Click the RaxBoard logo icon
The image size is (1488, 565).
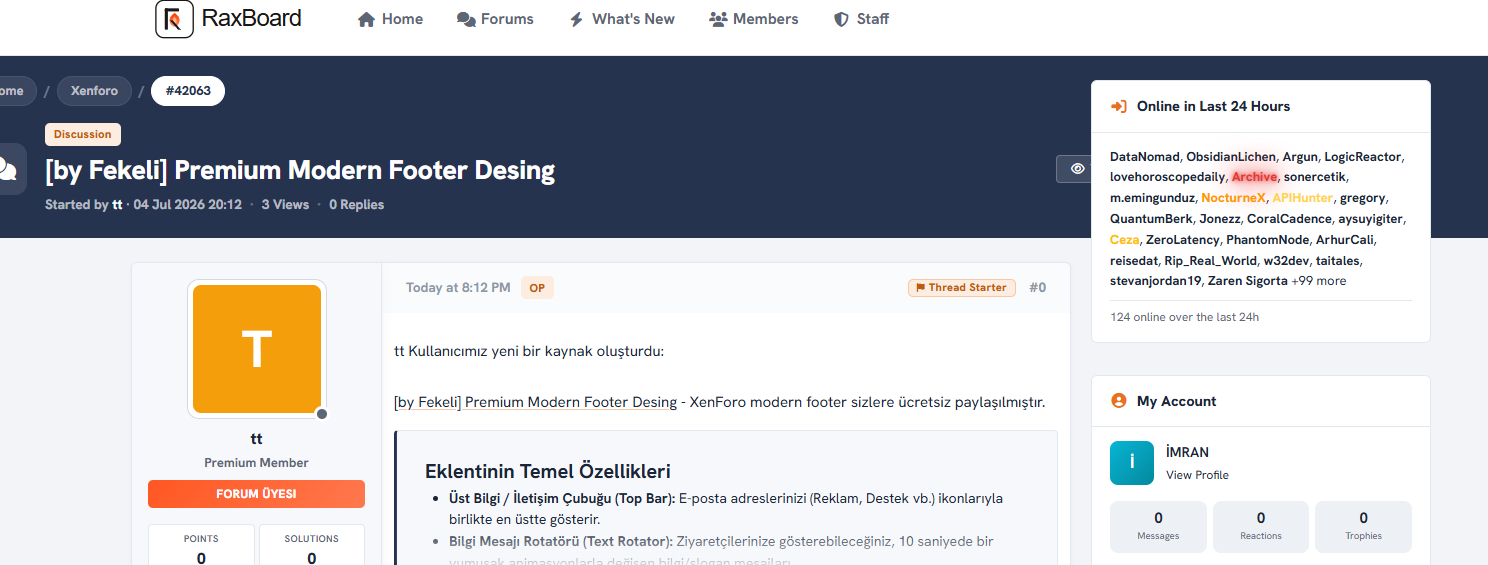[174, 19]
